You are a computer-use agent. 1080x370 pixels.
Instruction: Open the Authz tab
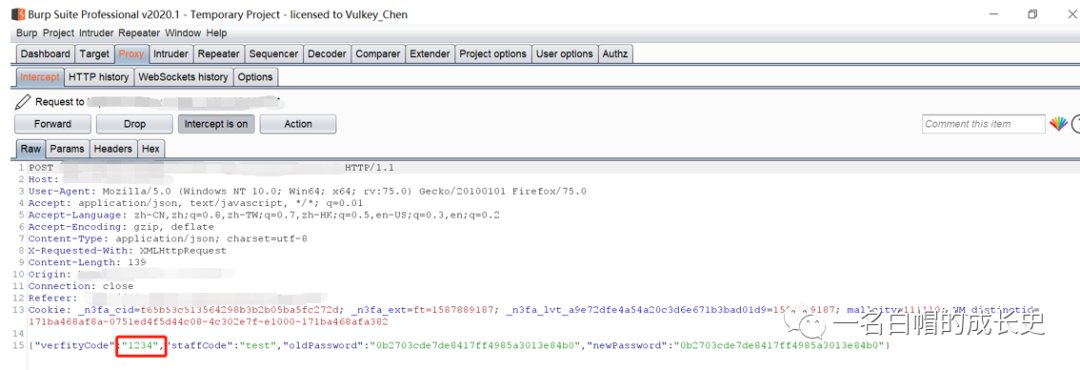point(615,54)
